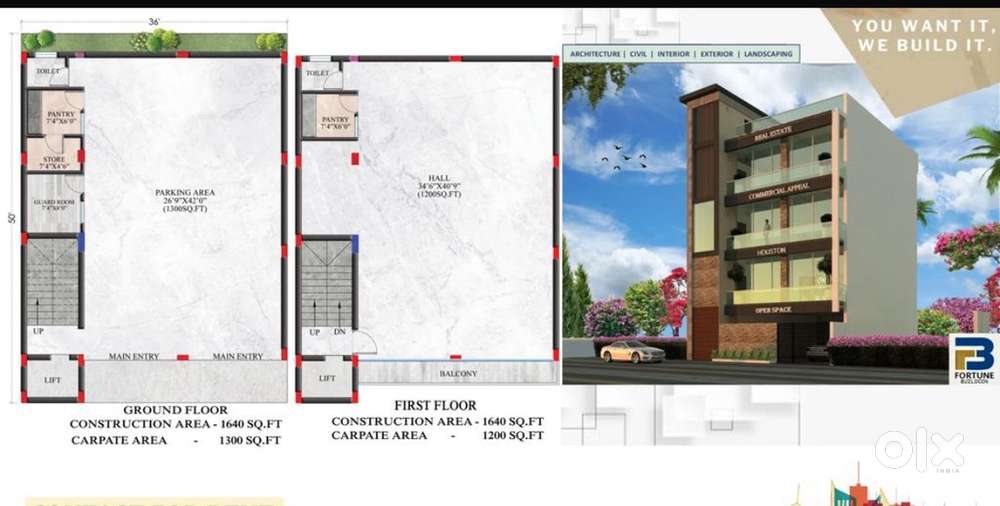Image resolution: width=1000 pixels, height=506 pixels.
Task: Select the EXTERIOR label in the services bar
Action: [717, 54]
